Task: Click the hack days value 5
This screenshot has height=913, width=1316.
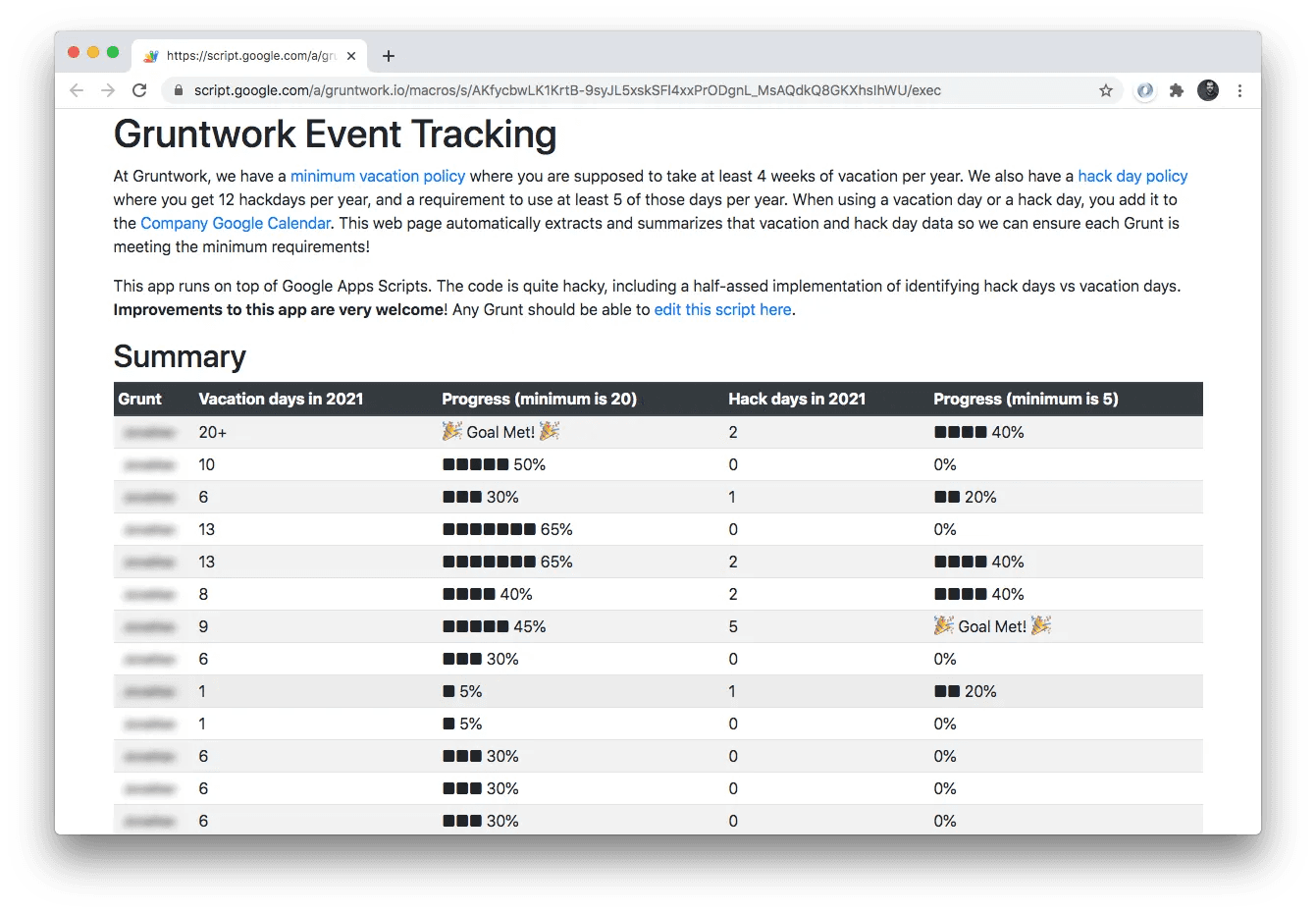Action: pyautogui.click(x=733, y=626)
